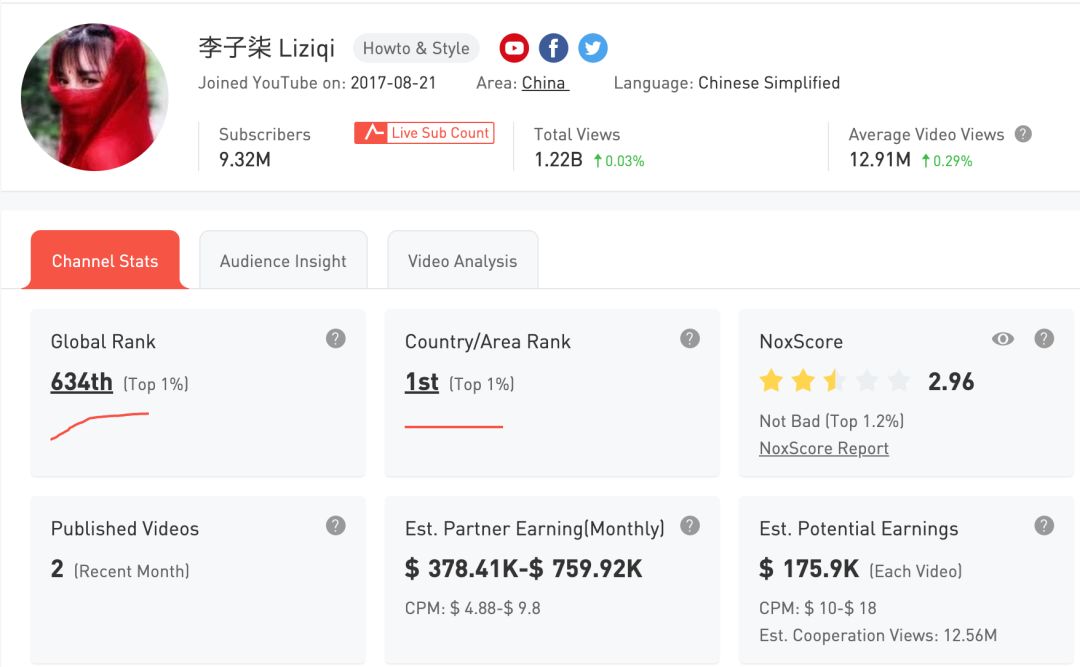Open the YouTube channel icon link
The width and height of the screenshot is (1080, 667).
[x=514, y=48]
